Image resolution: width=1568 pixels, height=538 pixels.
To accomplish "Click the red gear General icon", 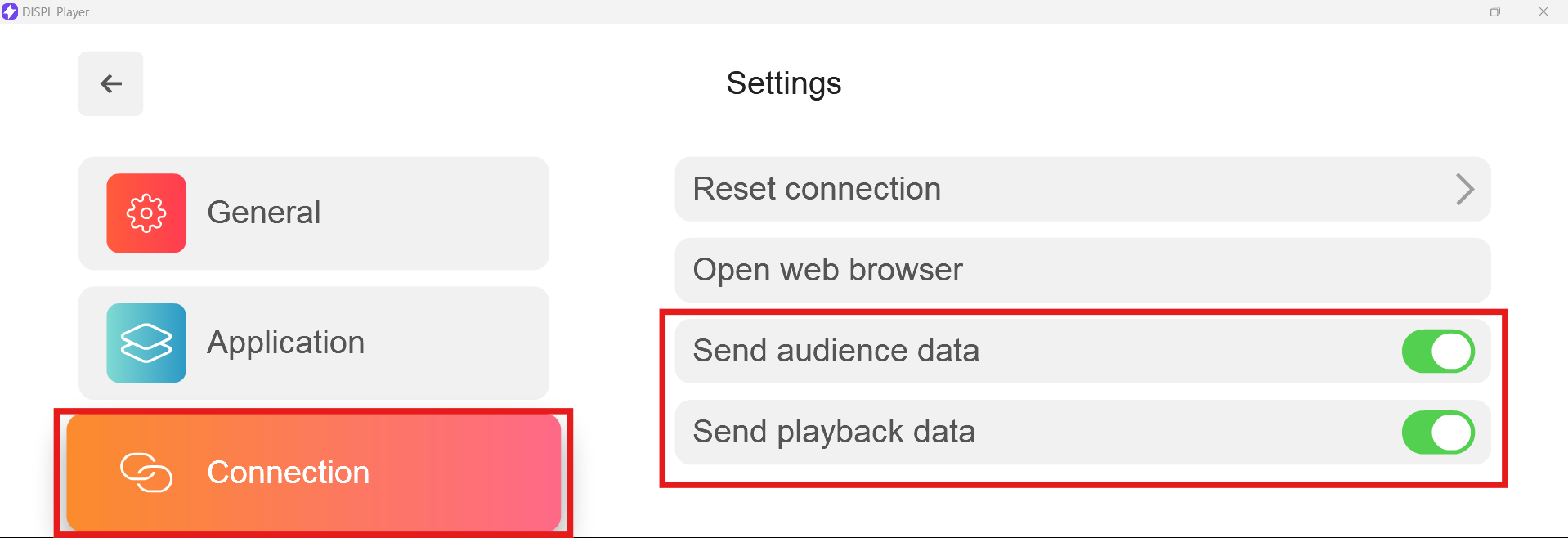I will click(x=146, y=213).
